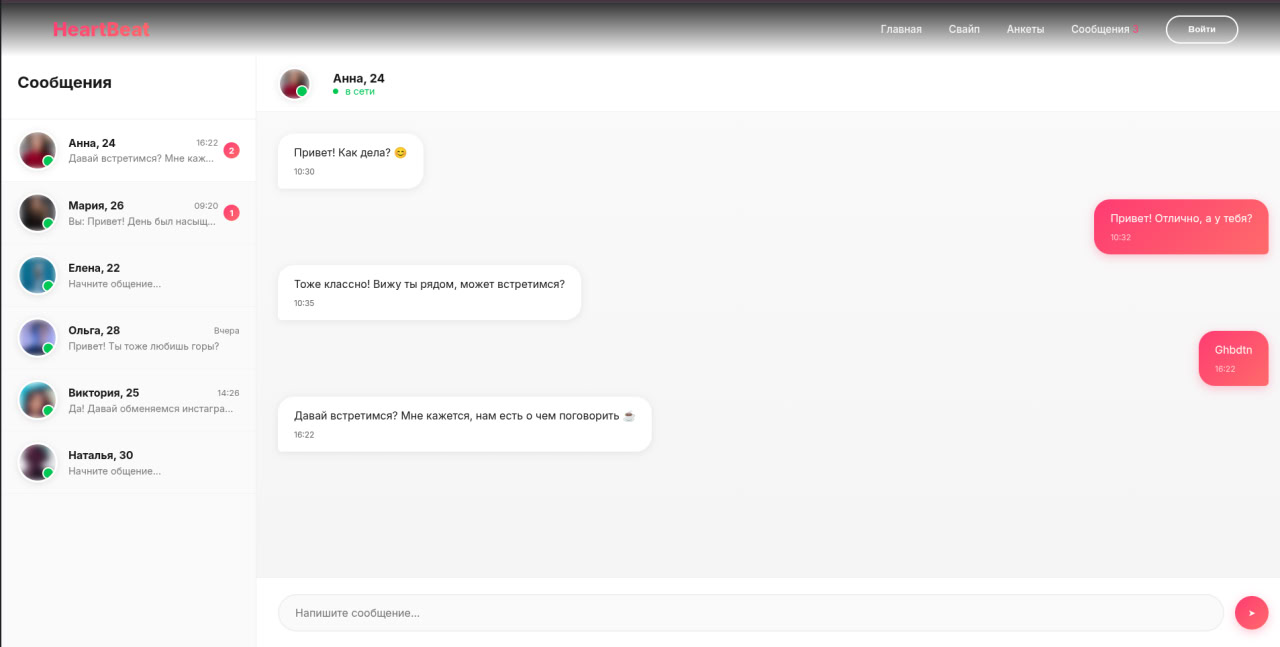Go to the Свайп page

[964, 30]
